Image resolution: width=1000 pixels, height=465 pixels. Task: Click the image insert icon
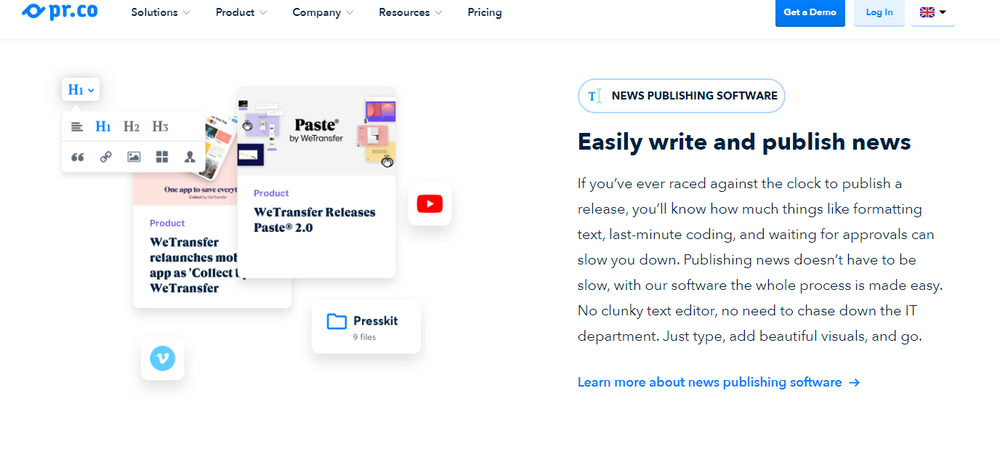(134, 157)
